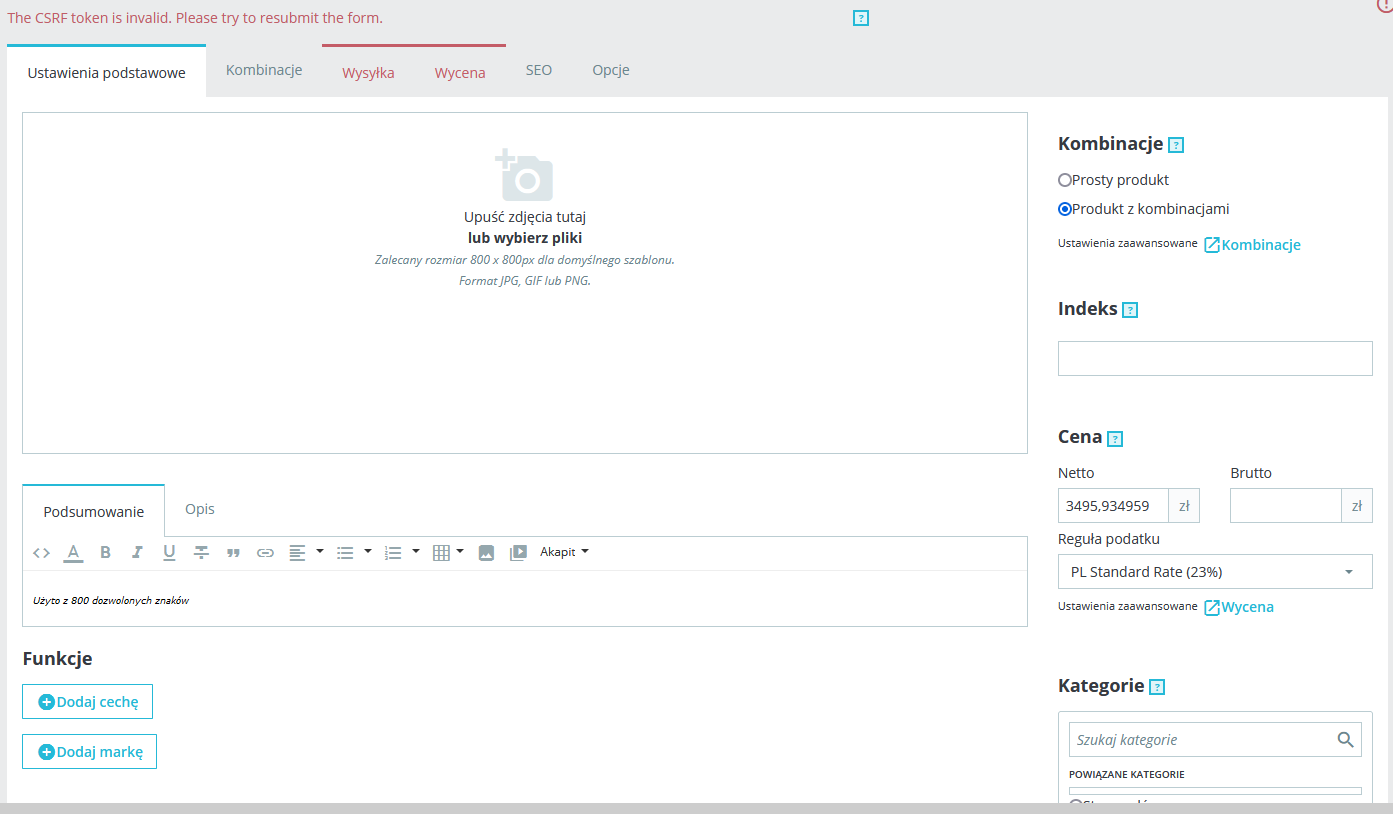Viewport: 1393px width, 814px height.
Task: Expand Reguła podatku PL Standard Rate dropdown
Action: (1215, 572)
